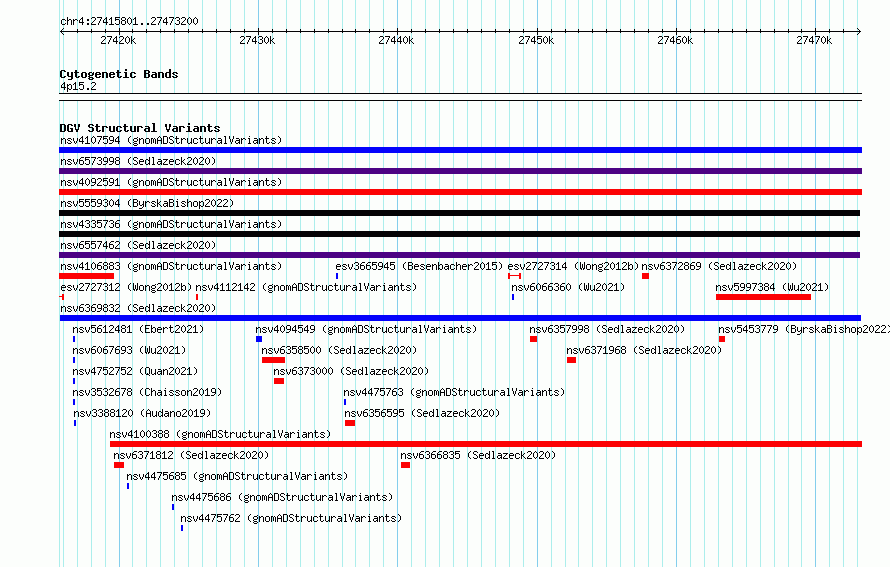Click the long red nsv4100388 bar
Image resolution: width=890 pixels, height=567 pixels.
pos(486,444)
